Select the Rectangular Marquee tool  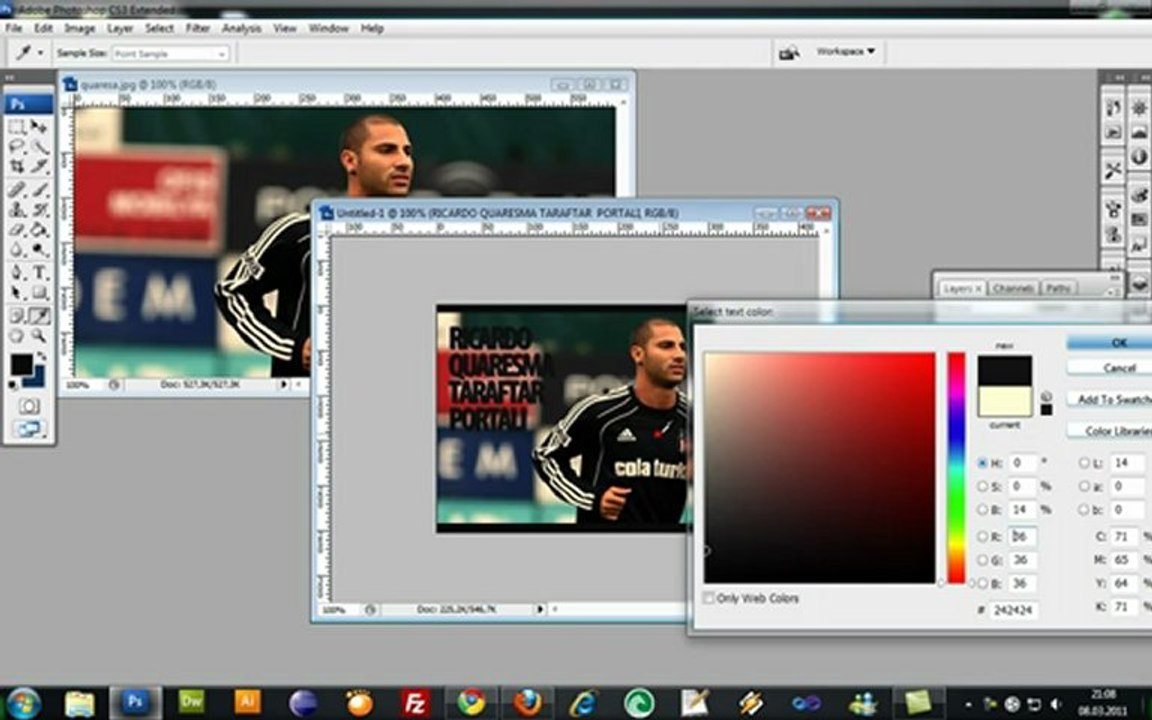(17, 127)
